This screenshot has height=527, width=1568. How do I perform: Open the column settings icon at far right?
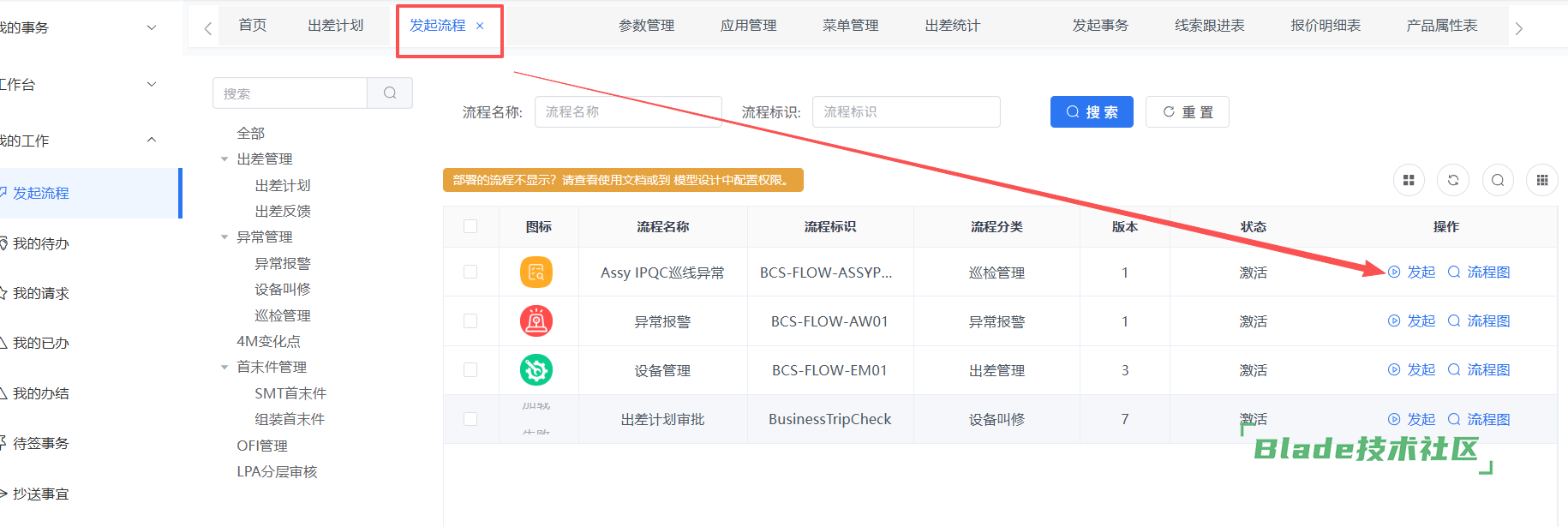pyautogui.click(x=1541, y=180)
